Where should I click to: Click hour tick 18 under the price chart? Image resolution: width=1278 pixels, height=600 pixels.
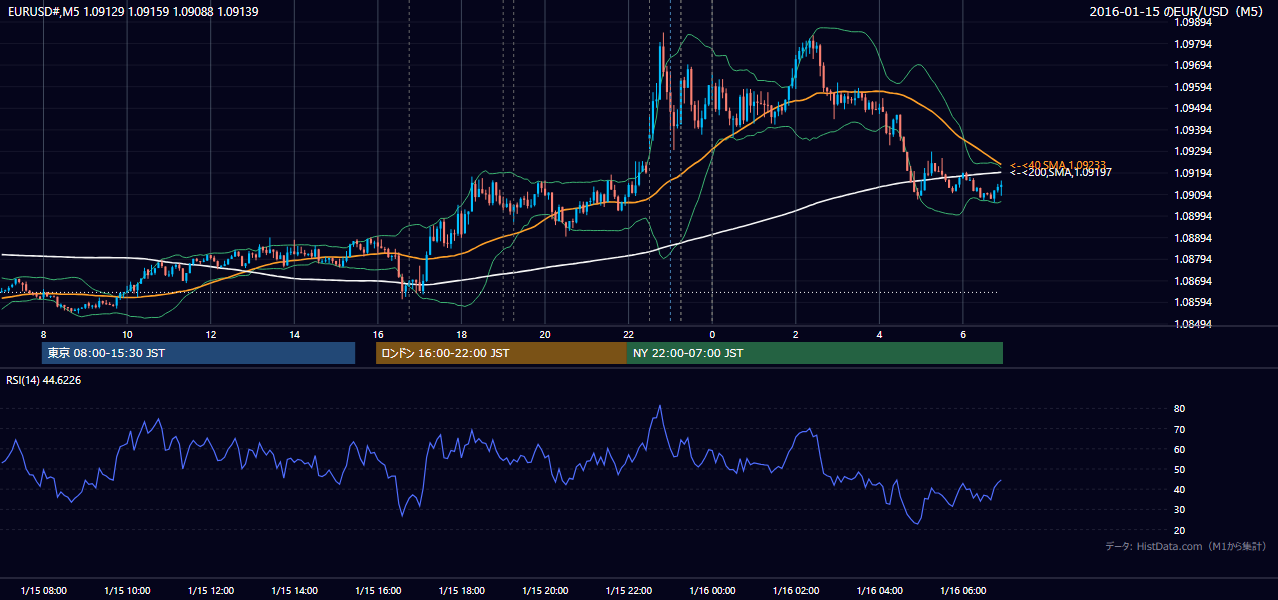[461, 334]
